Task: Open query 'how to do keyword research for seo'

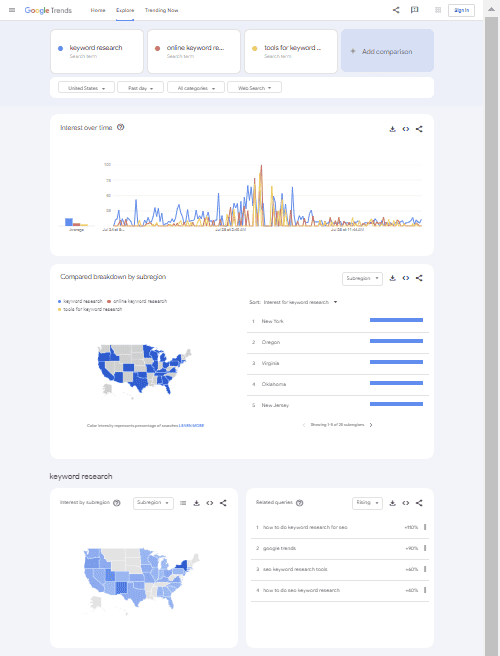Action: pos(305,527)
